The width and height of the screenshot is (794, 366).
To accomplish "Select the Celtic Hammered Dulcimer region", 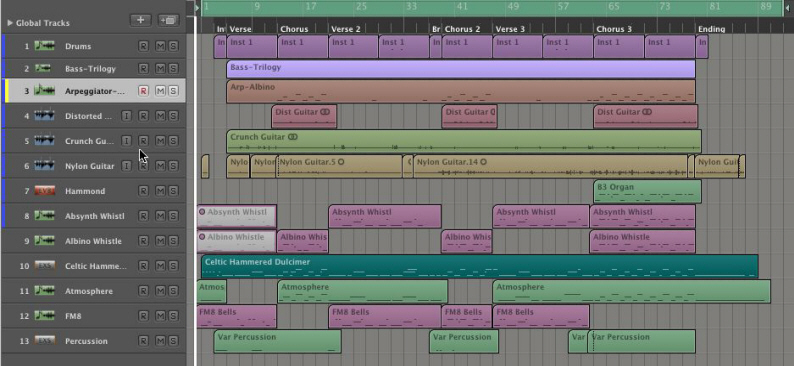I will 480,266.
